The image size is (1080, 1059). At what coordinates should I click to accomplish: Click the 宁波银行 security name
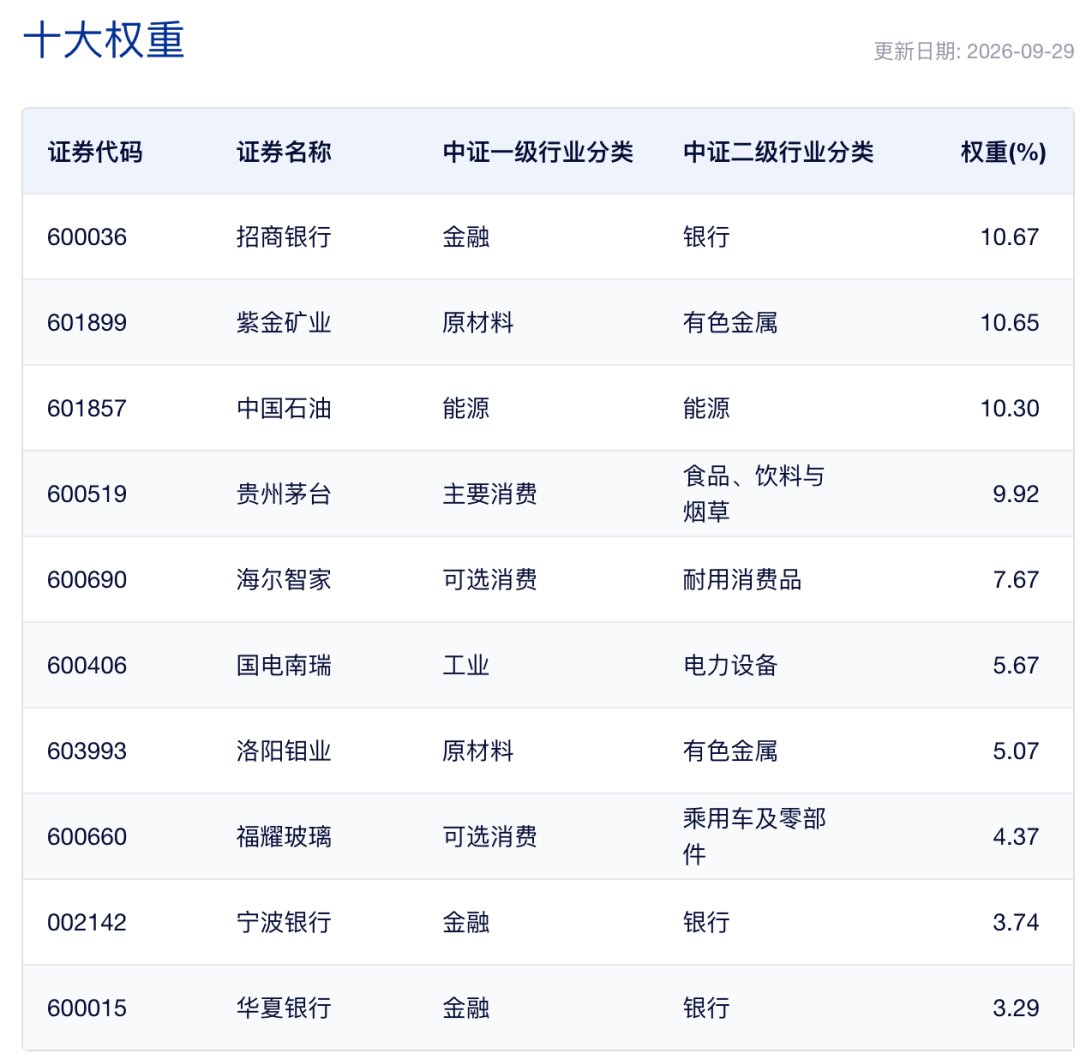pos(284,923)
